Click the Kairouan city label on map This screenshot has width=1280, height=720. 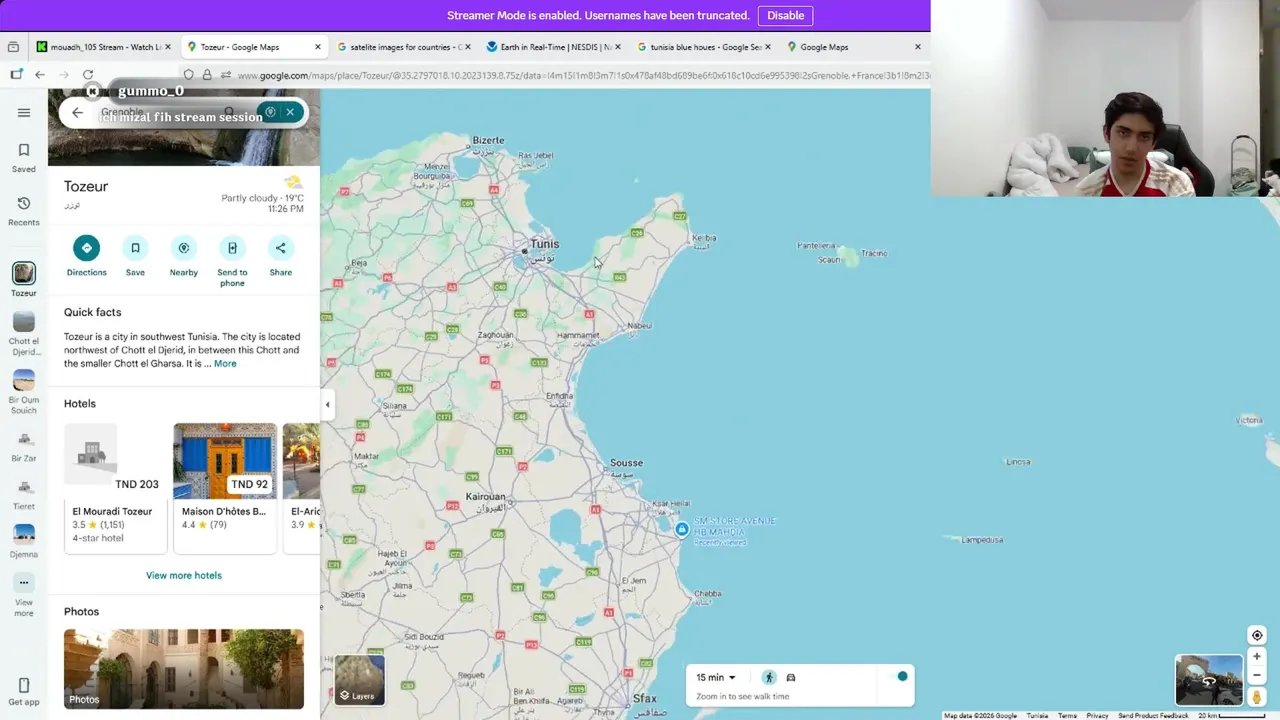point(486,497)
